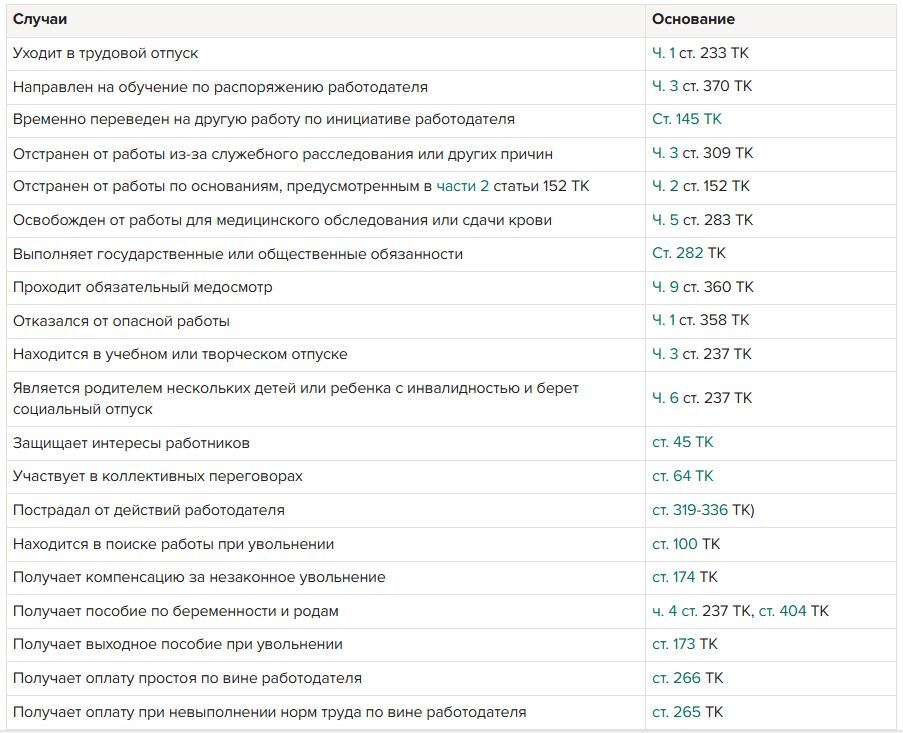This screenshot has height=733, width=903.
Task: Open the 'Ст. 145 ТК' link
Action: [x=686, y=119]
